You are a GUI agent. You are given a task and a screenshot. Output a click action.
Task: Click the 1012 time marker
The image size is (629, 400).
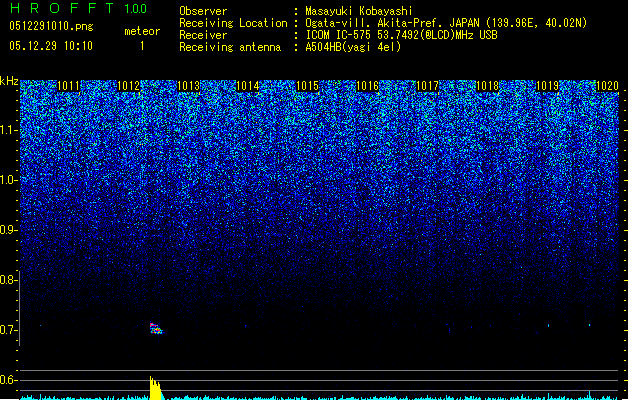click(128, 86)
